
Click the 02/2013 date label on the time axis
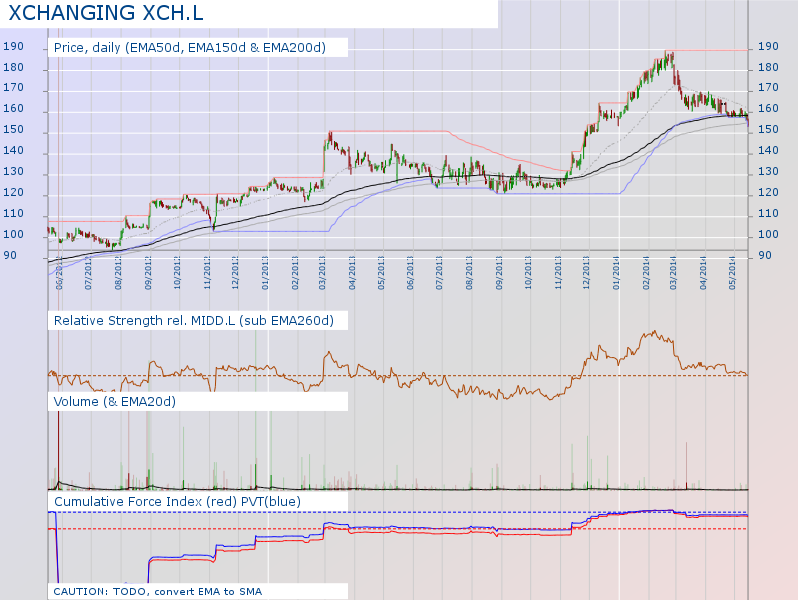(x=295, y=273)
